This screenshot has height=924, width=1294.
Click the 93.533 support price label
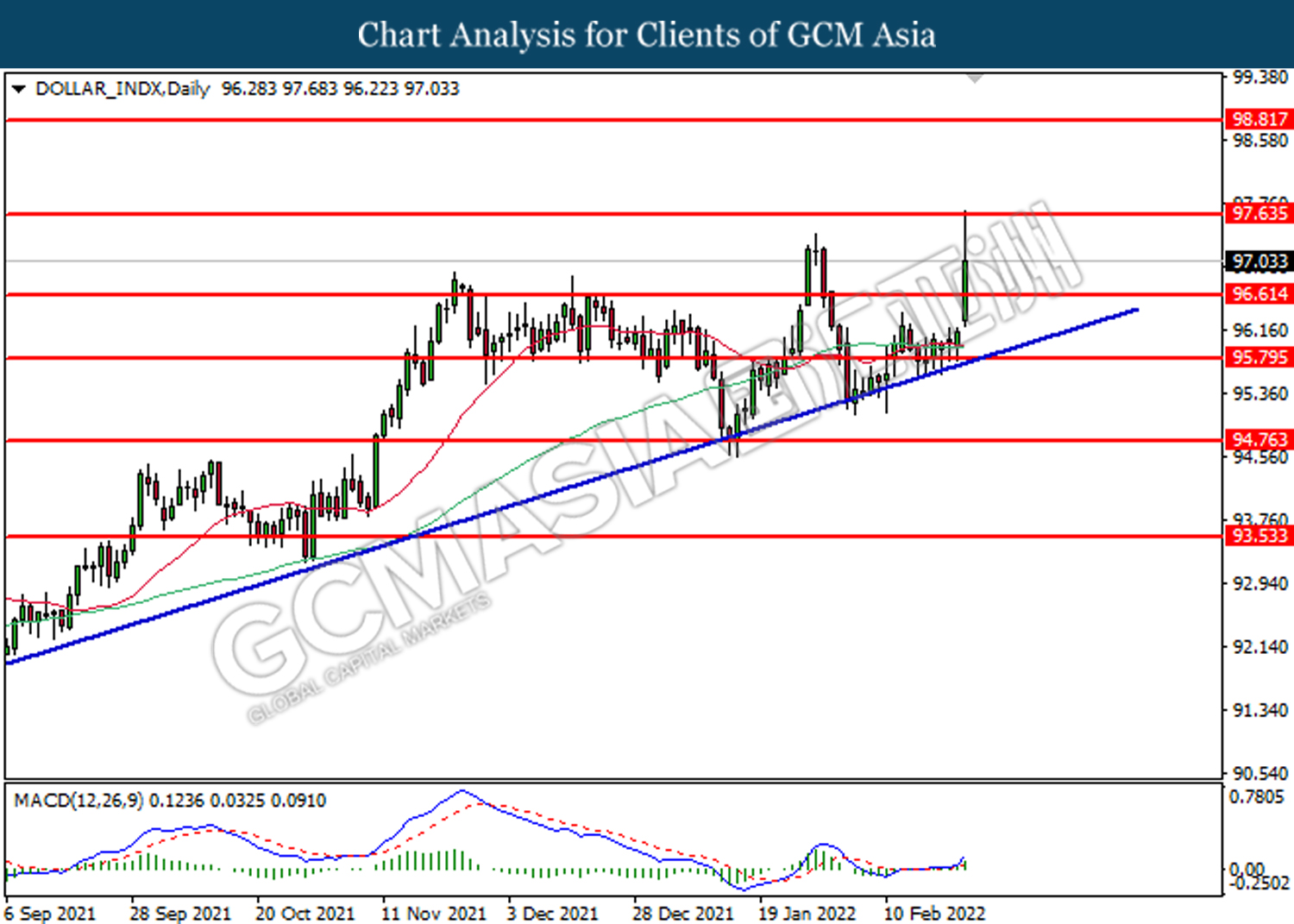tap(1259, 536)
